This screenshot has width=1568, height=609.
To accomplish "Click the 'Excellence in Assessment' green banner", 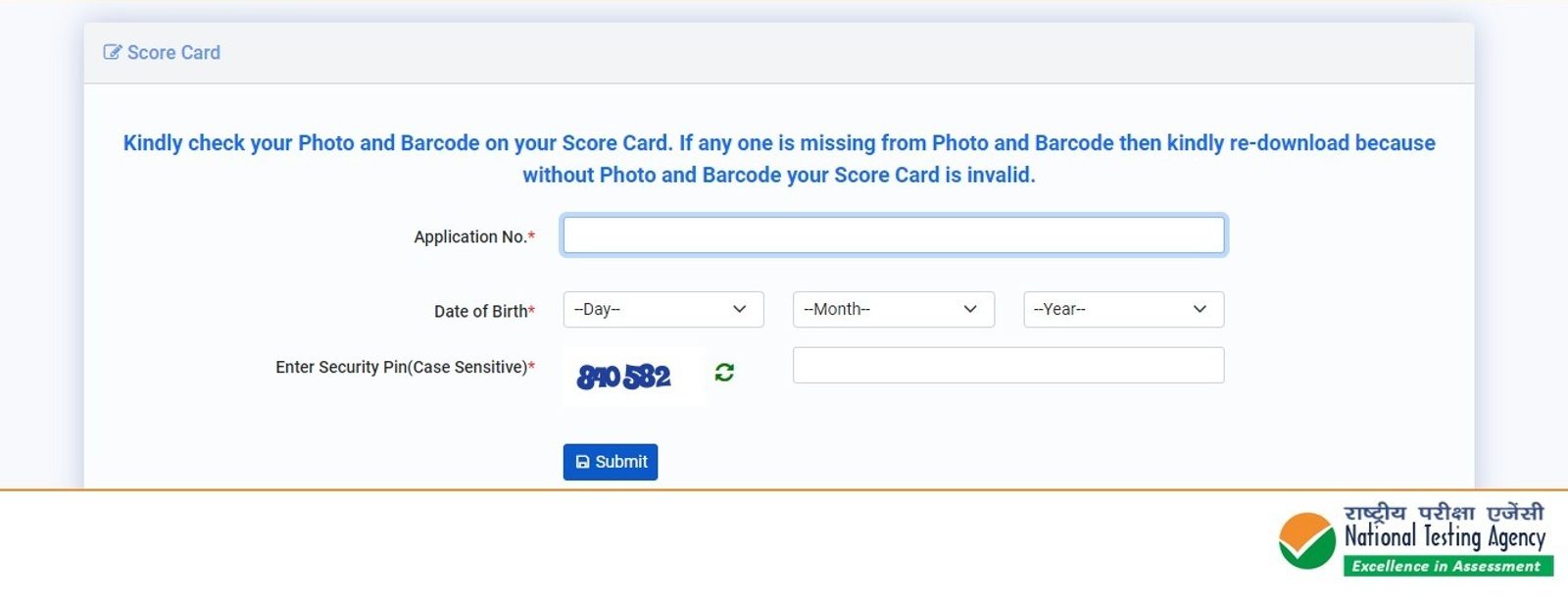I will pyautogui.click(x=1446, y=566).
